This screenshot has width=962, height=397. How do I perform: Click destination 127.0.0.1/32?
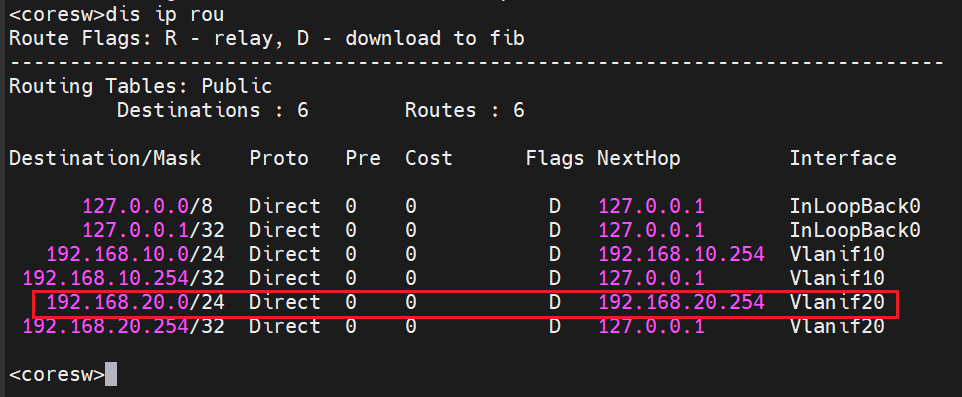point(153,230)
